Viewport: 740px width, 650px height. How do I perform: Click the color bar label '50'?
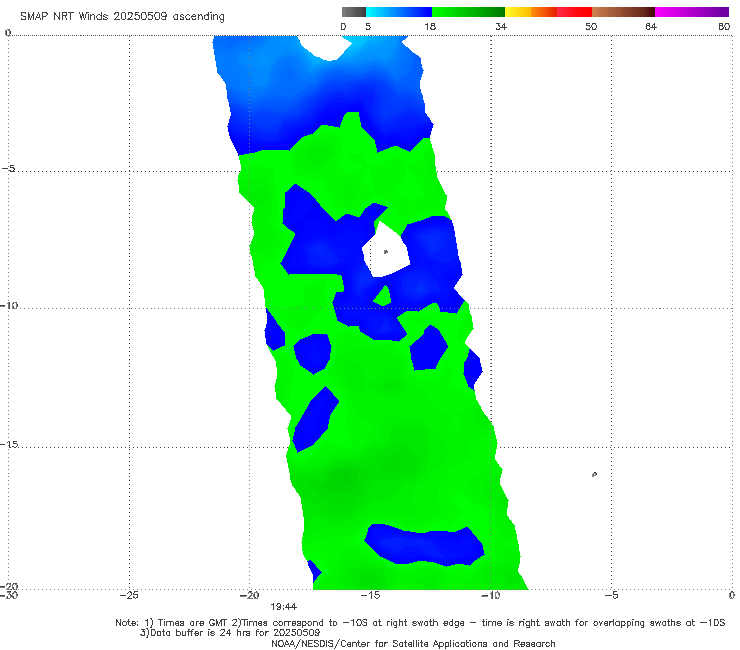click(x=591, y=27)
